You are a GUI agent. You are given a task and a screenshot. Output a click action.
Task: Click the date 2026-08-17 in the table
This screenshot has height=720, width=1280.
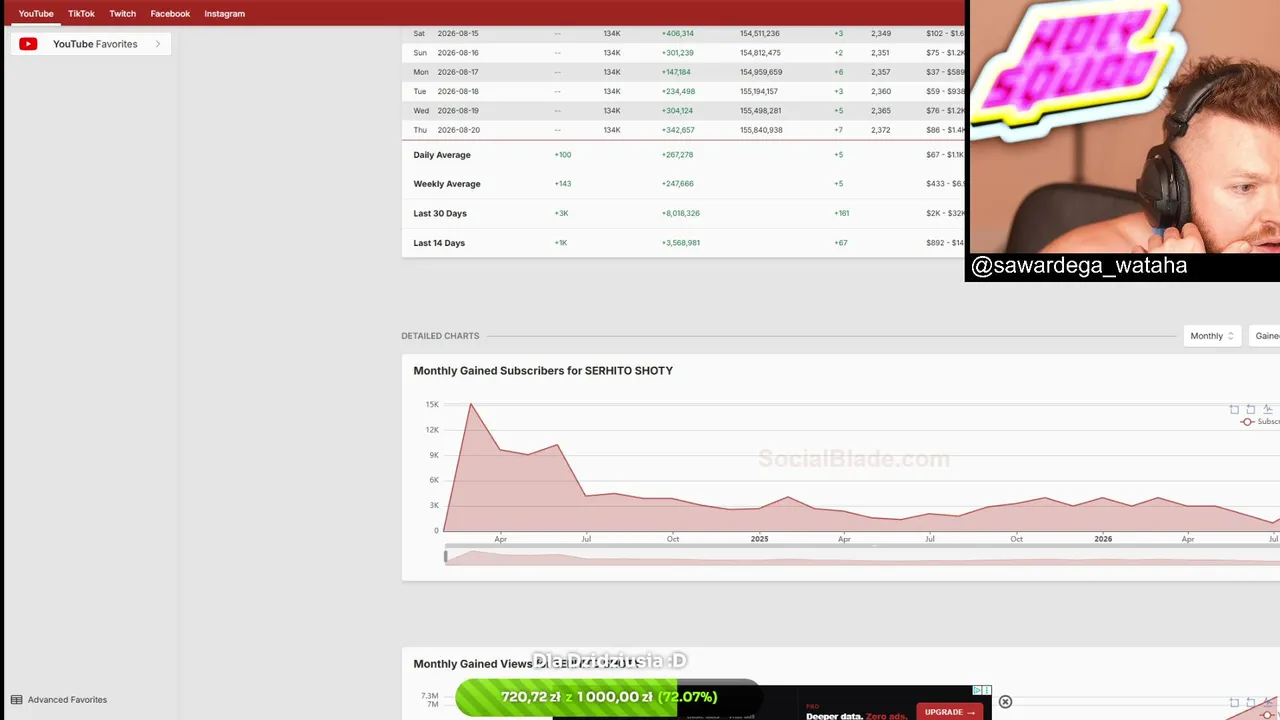click(x=458, y=72)
